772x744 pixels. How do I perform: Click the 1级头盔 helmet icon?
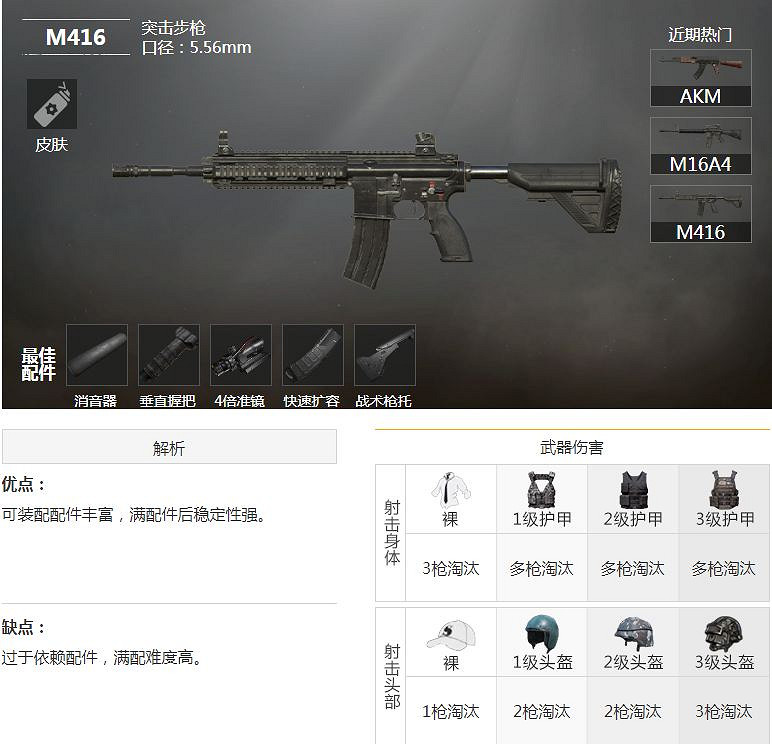click(x=541, y=633)
